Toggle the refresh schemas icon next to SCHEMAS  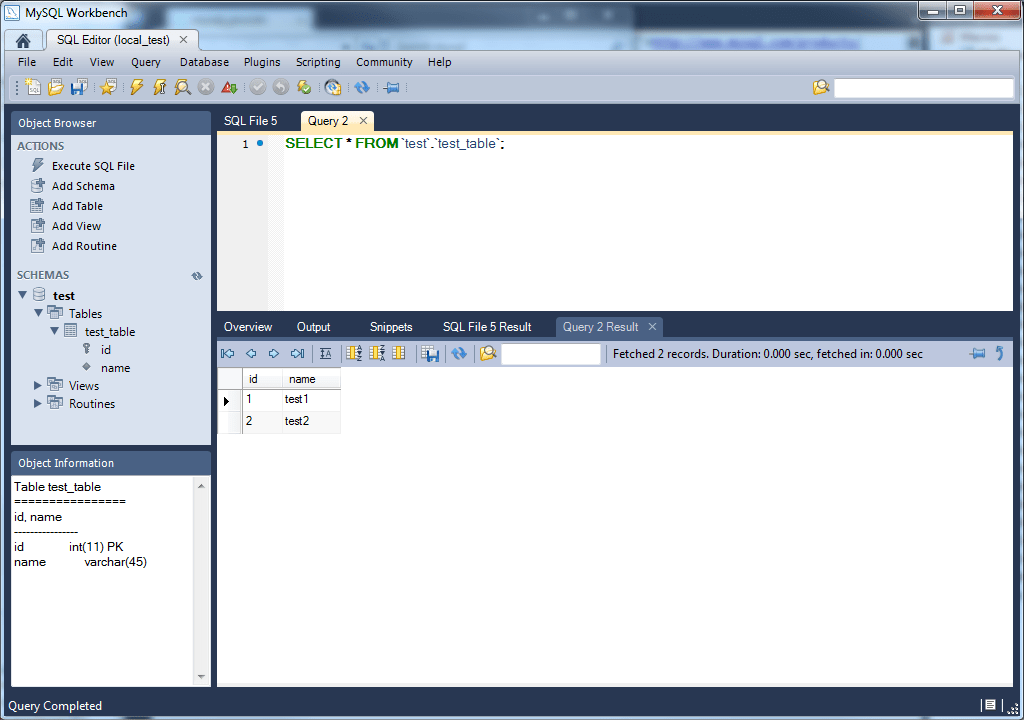pos(196,275)
